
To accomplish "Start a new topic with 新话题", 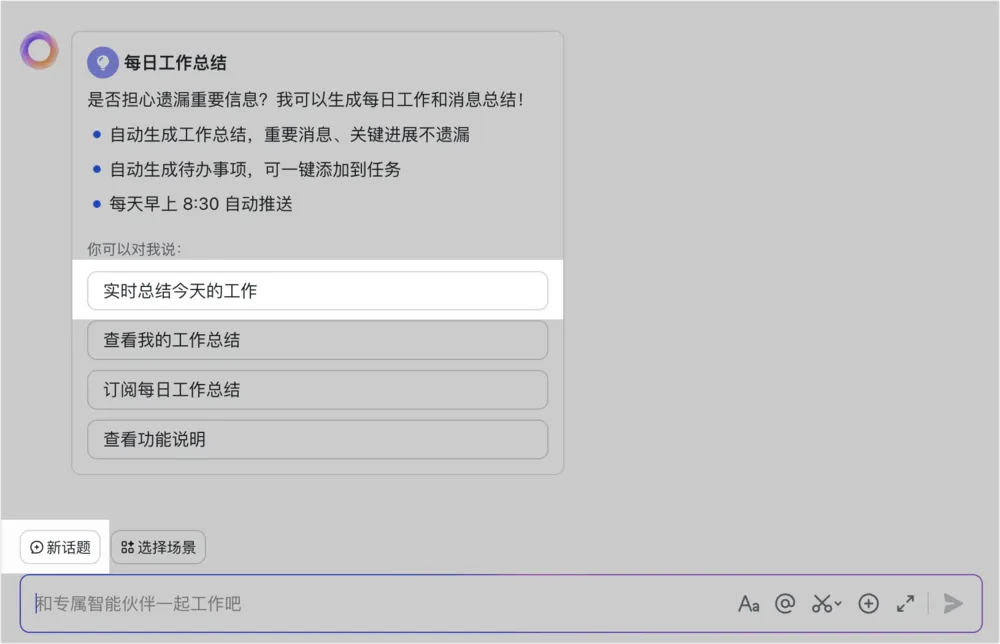I will point(59,547).
